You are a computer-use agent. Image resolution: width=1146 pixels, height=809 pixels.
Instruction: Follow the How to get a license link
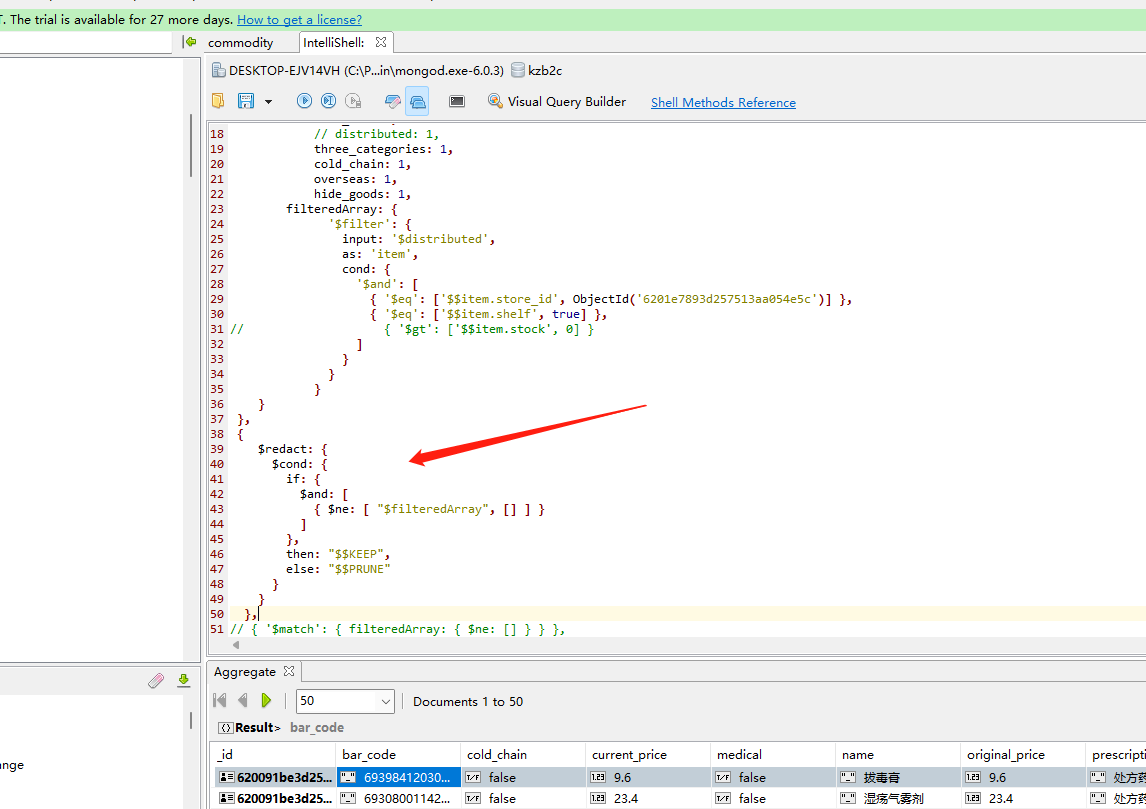click(x=299, y=20)
